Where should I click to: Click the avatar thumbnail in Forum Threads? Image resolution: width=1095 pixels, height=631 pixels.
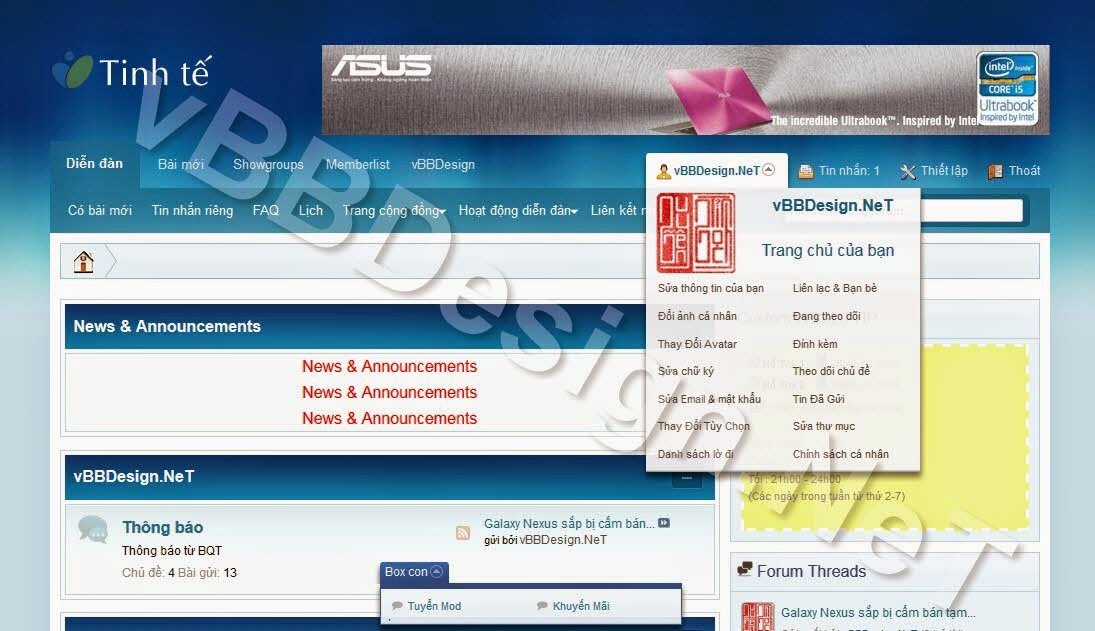click(758, 616)
